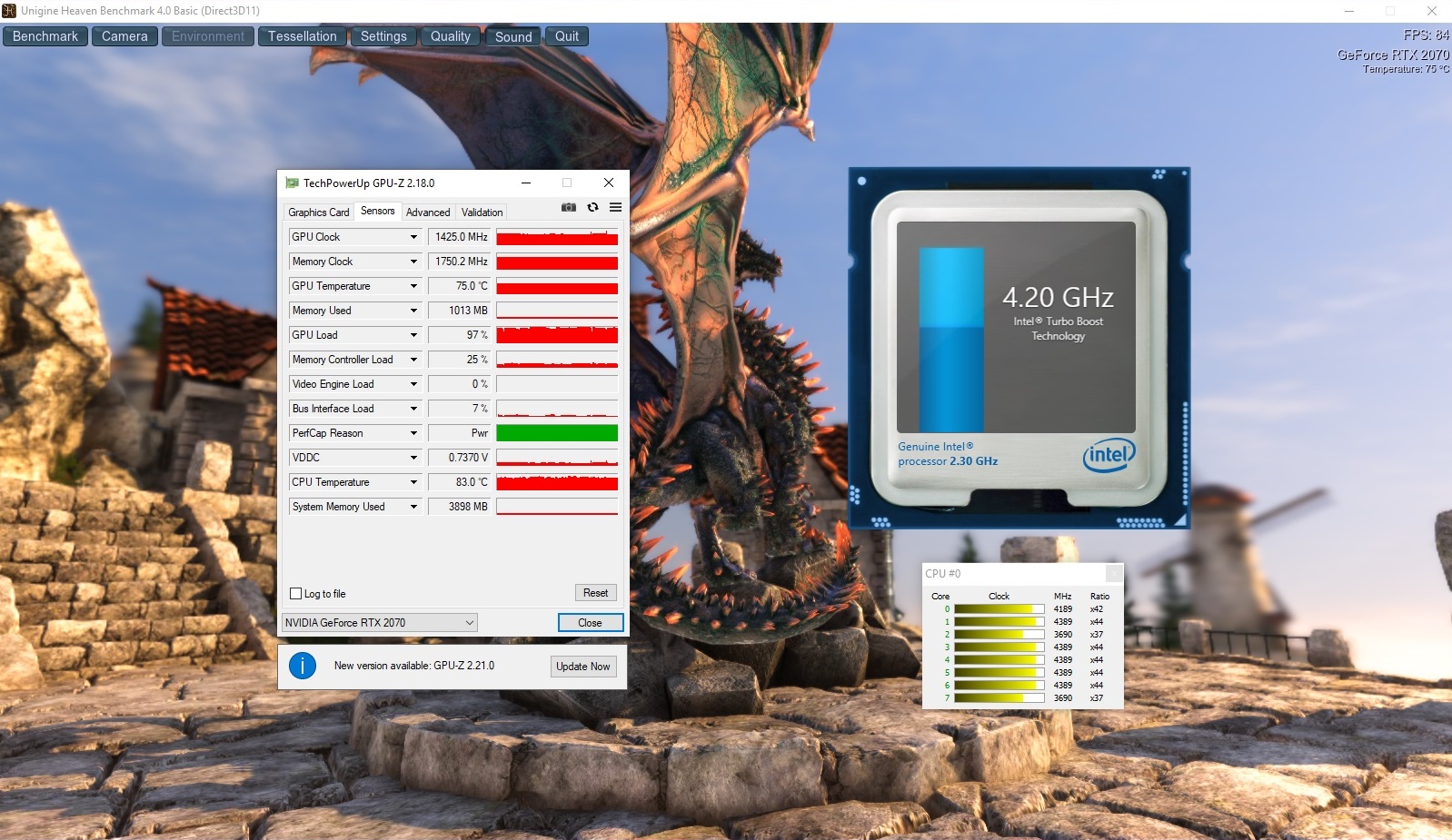Click the blue info icon in update bar
The width and height of the screenshot is (1452, 840).
(x=303, y=666)
